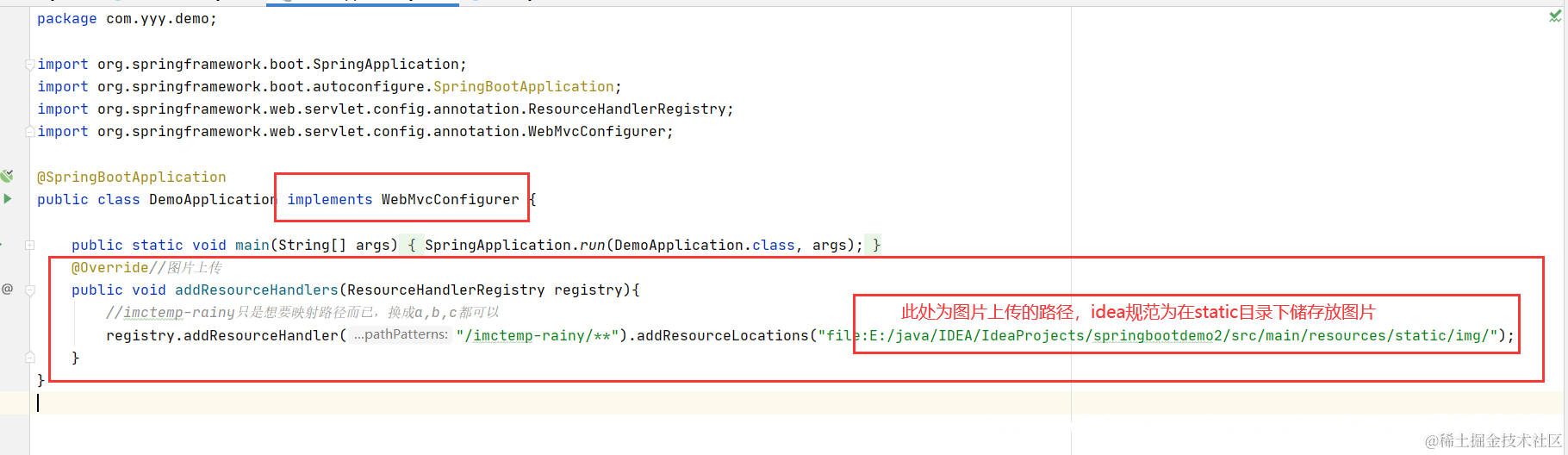Collapse the addResourceHandlers method using its fold marker
1568x455 pixels.
point(30,290)
